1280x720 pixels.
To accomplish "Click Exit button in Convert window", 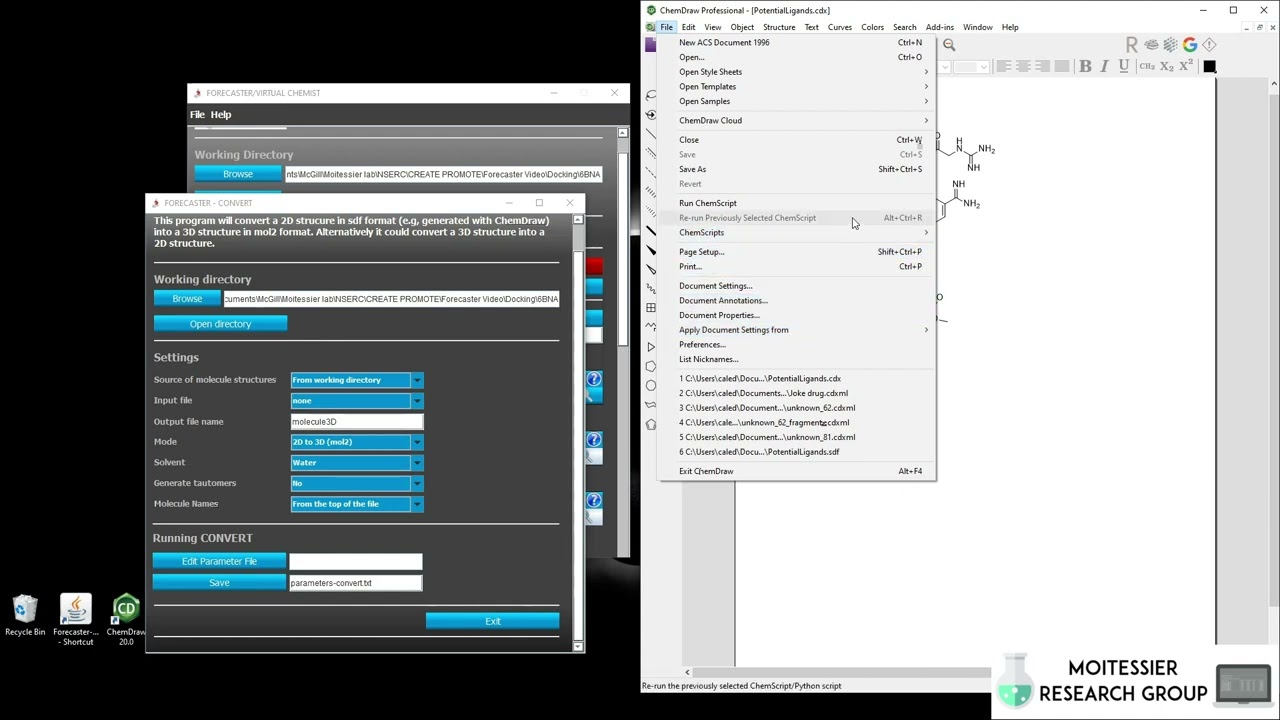I will [493, 621].
